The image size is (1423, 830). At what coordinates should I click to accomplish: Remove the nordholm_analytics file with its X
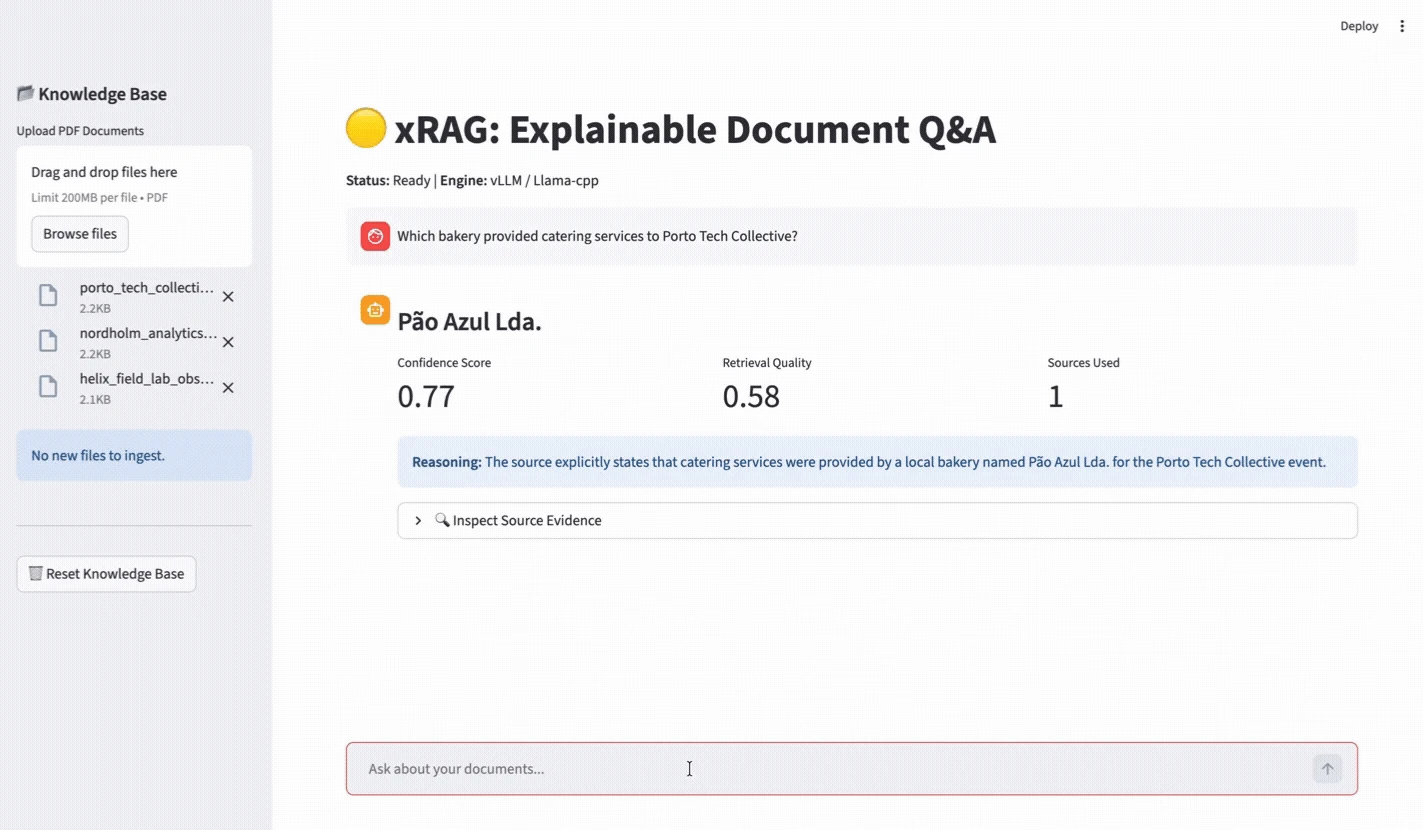228,342
